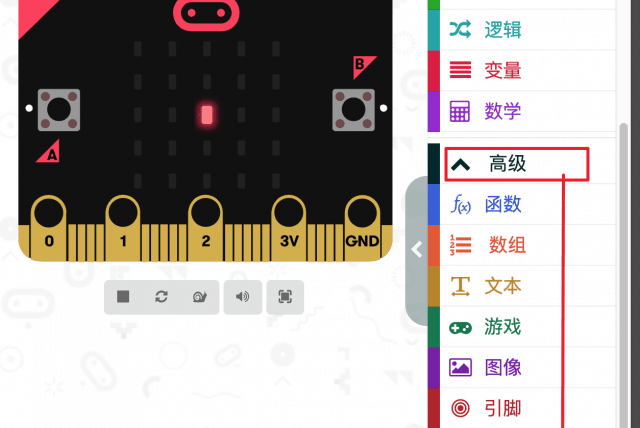
Task: Click button A on the micro:bit
Action: pyautogui.click(x=59, y=110)
